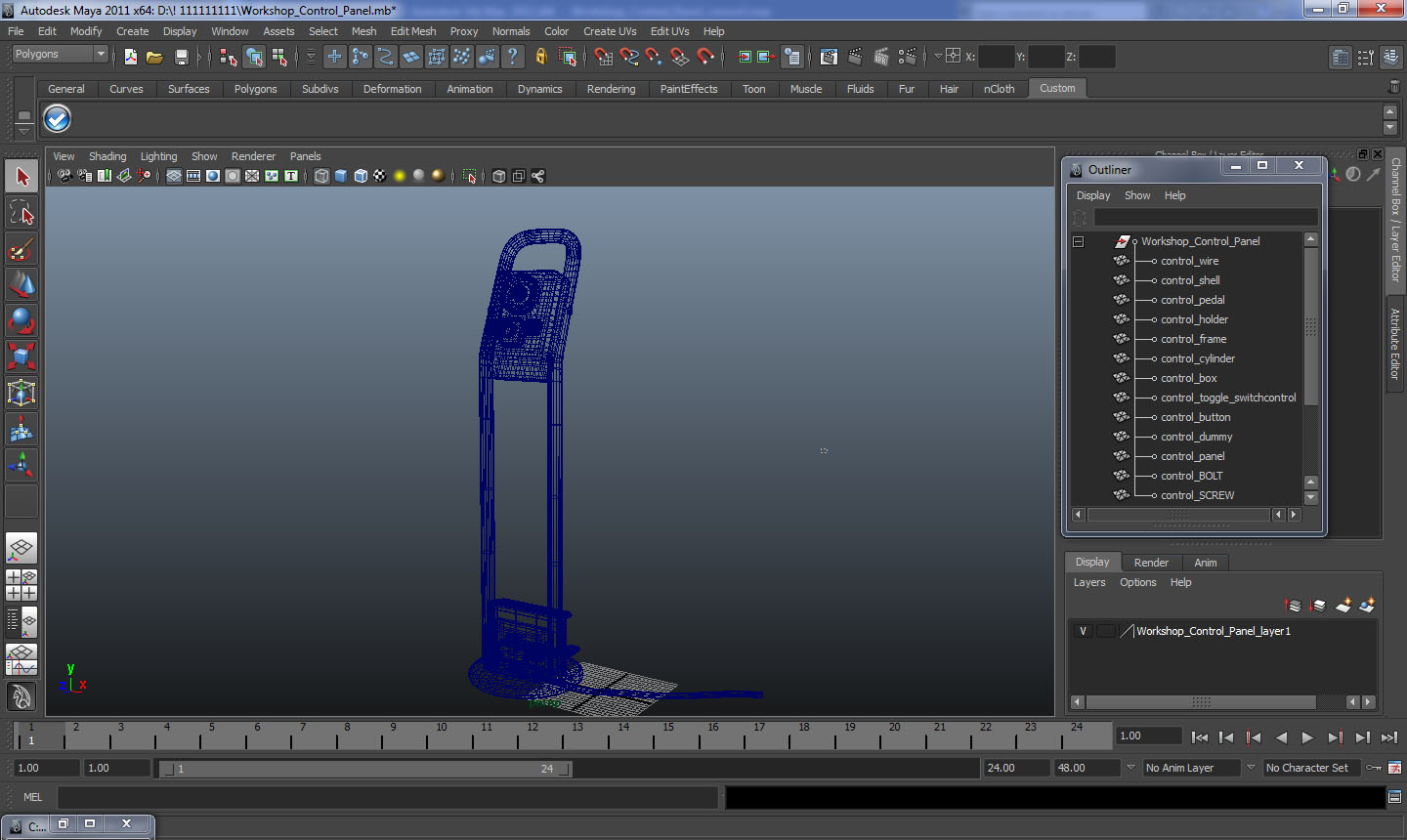Click the Outliner vertical scrollbar
Screen dimensions: 1407x840
pos(1311,326)
